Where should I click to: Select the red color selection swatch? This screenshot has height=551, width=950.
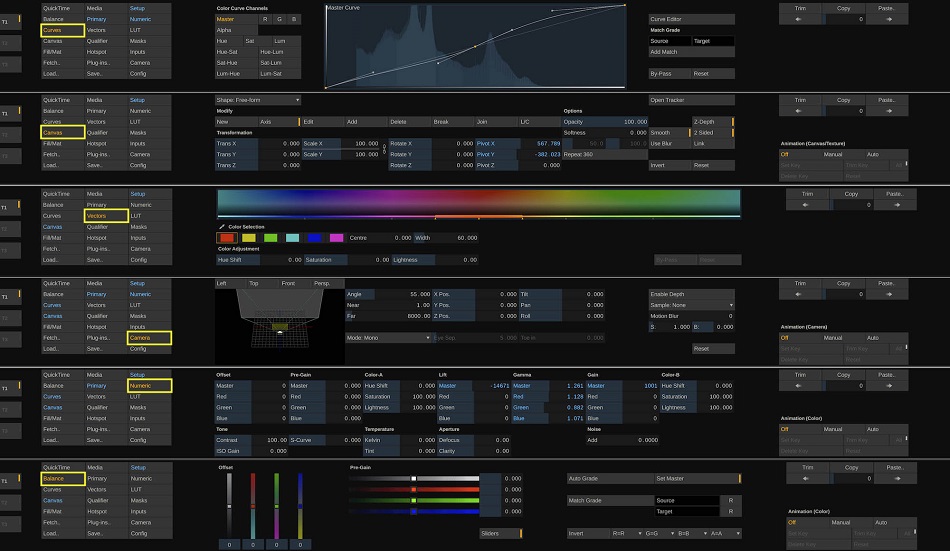(227, 238)
